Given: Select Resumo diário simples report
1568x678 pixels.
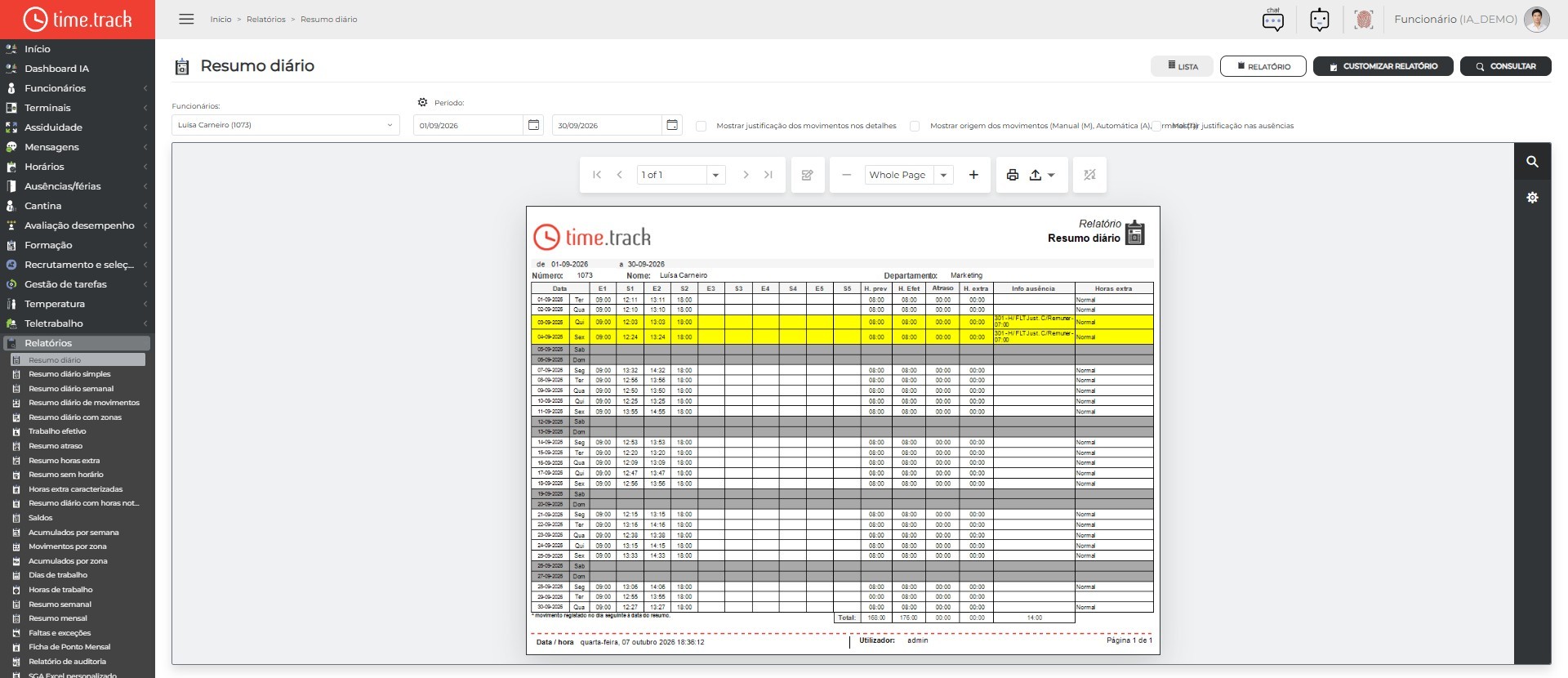Looking at the screenshot, I should (69, 374).
